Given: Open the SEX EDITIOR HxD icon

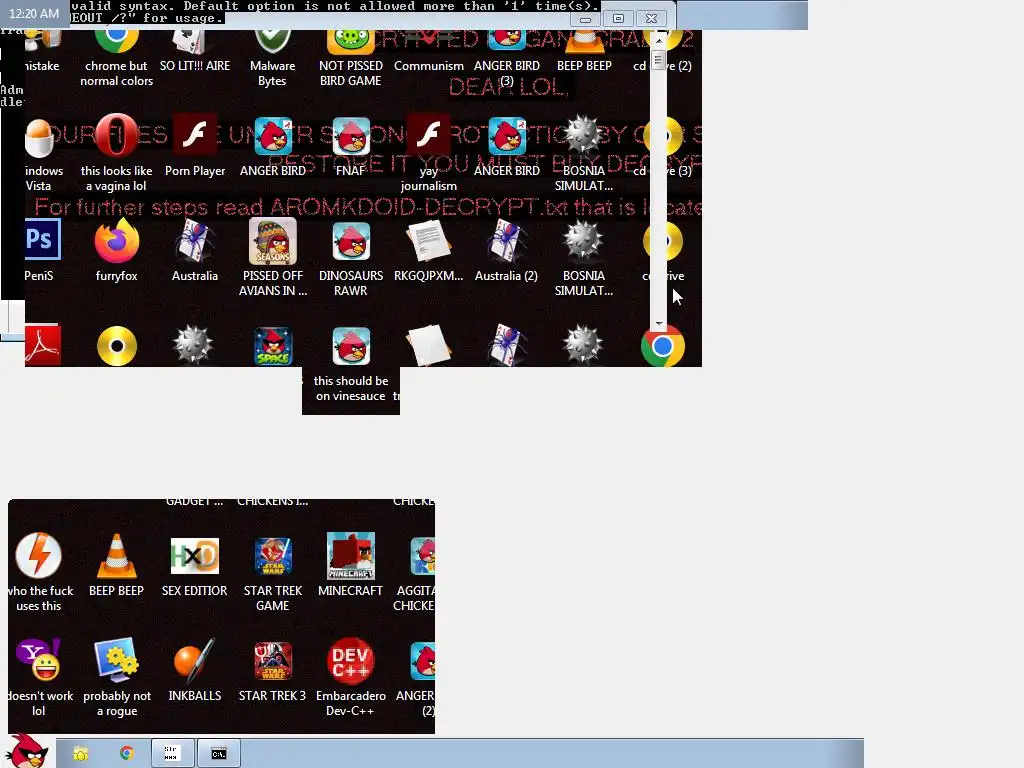Looking at the screenshot, I should click(x=195, y=567).
